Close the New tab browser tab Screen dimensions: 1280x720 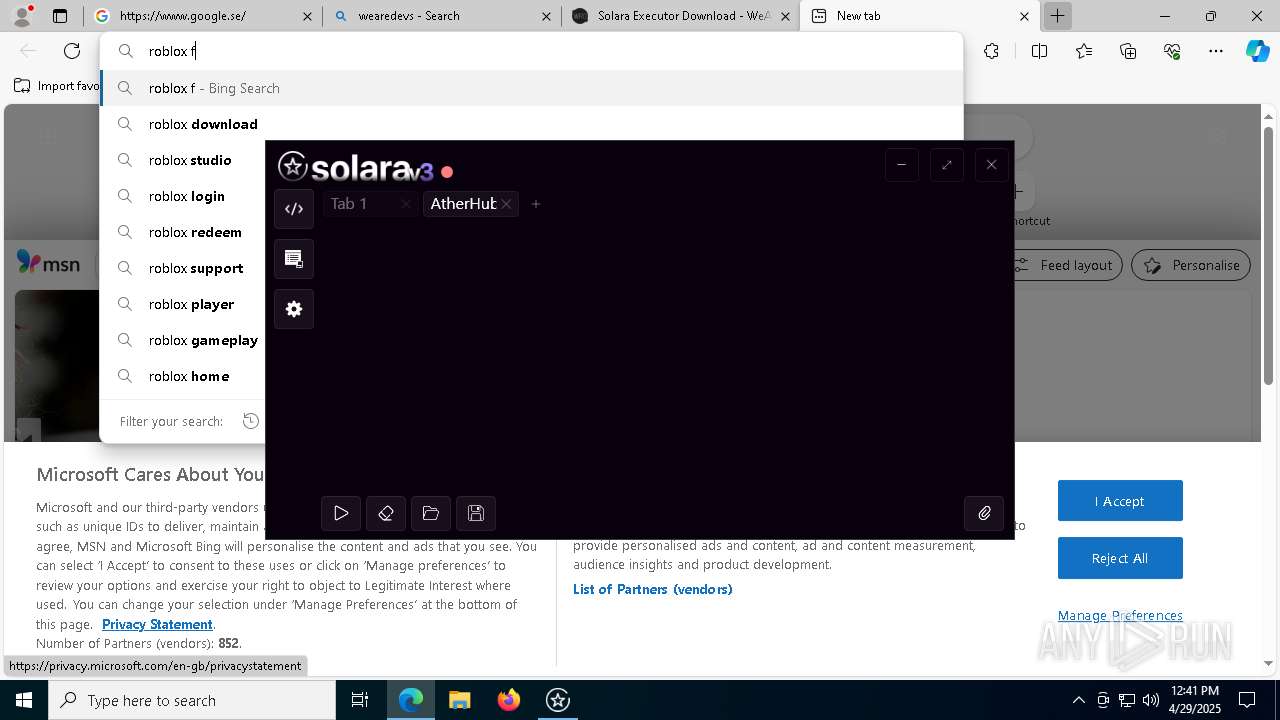click(1024, 16)
